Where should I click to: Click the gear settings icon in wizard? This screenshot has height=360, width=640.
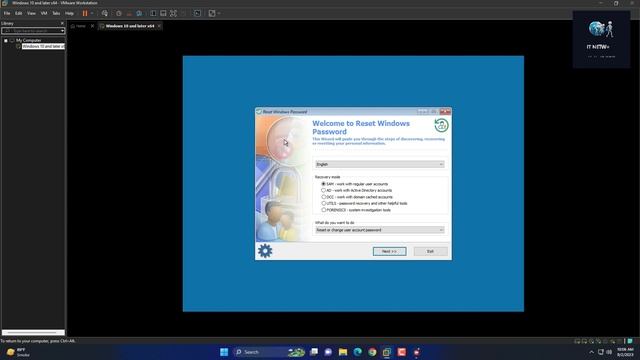tap(265, 251)
